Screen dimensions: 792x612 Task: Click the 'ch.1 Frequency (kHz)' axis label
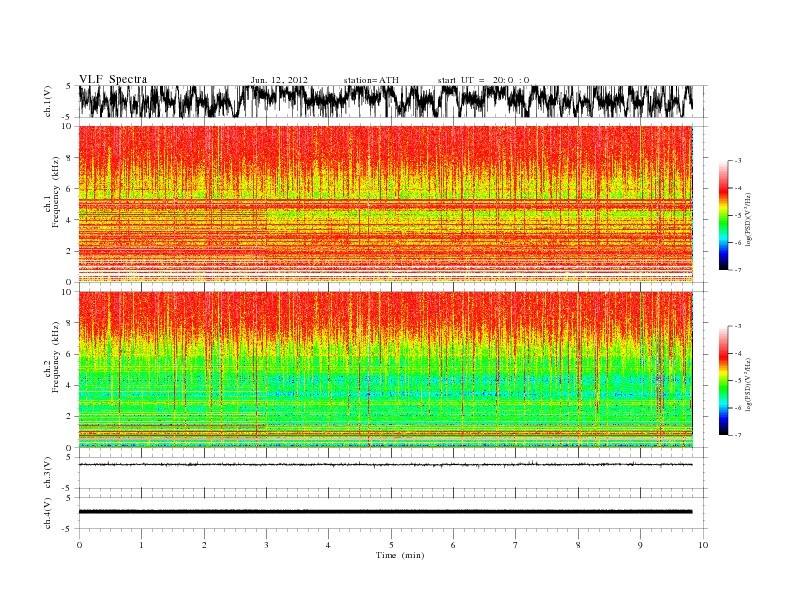tap(53, 192)
